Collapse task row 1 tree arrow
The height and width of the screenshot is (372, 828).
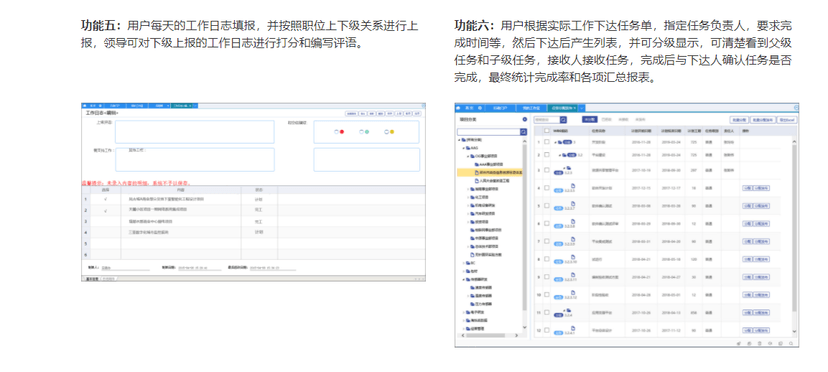(556, 142)
